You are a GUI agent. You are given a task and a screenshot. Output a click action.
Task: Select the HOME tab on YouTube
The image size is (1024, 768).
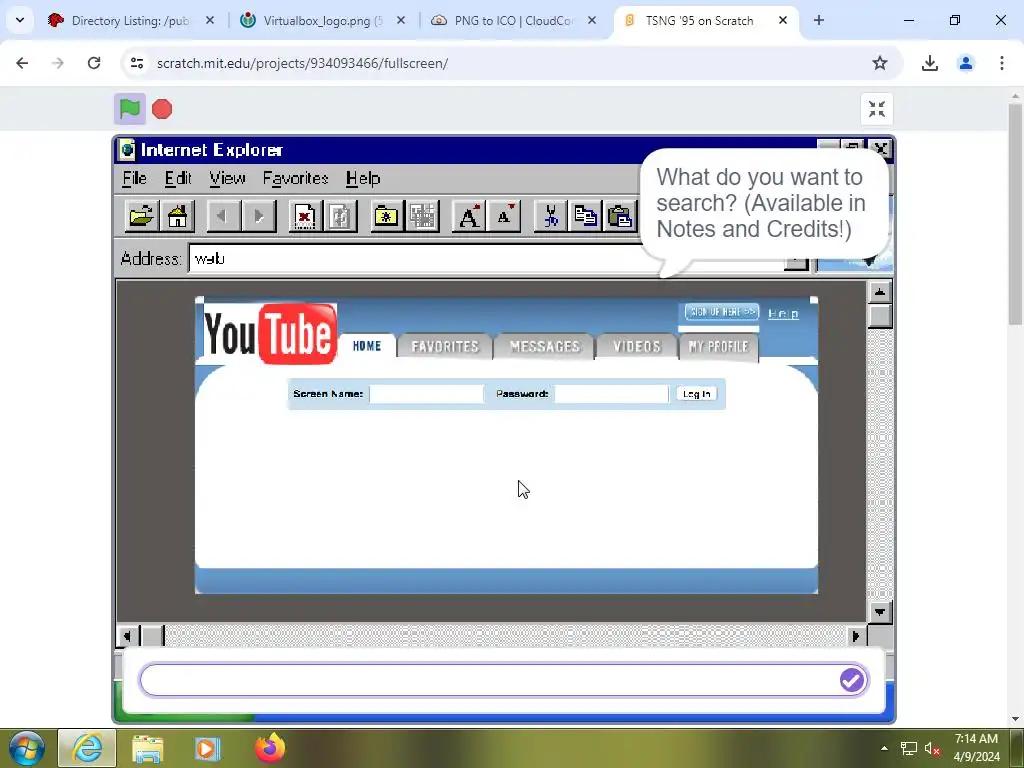[367, 346]
